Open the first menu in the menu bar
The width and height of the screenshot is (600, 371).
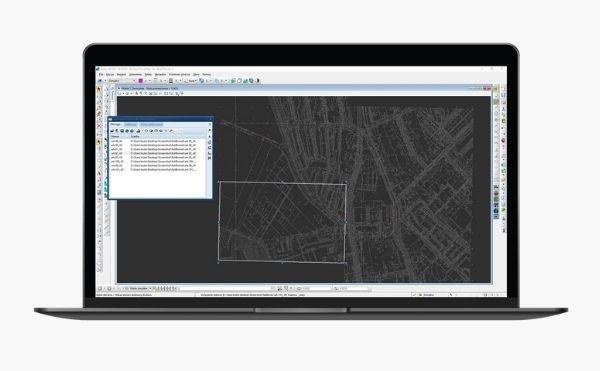coord(101,74)
